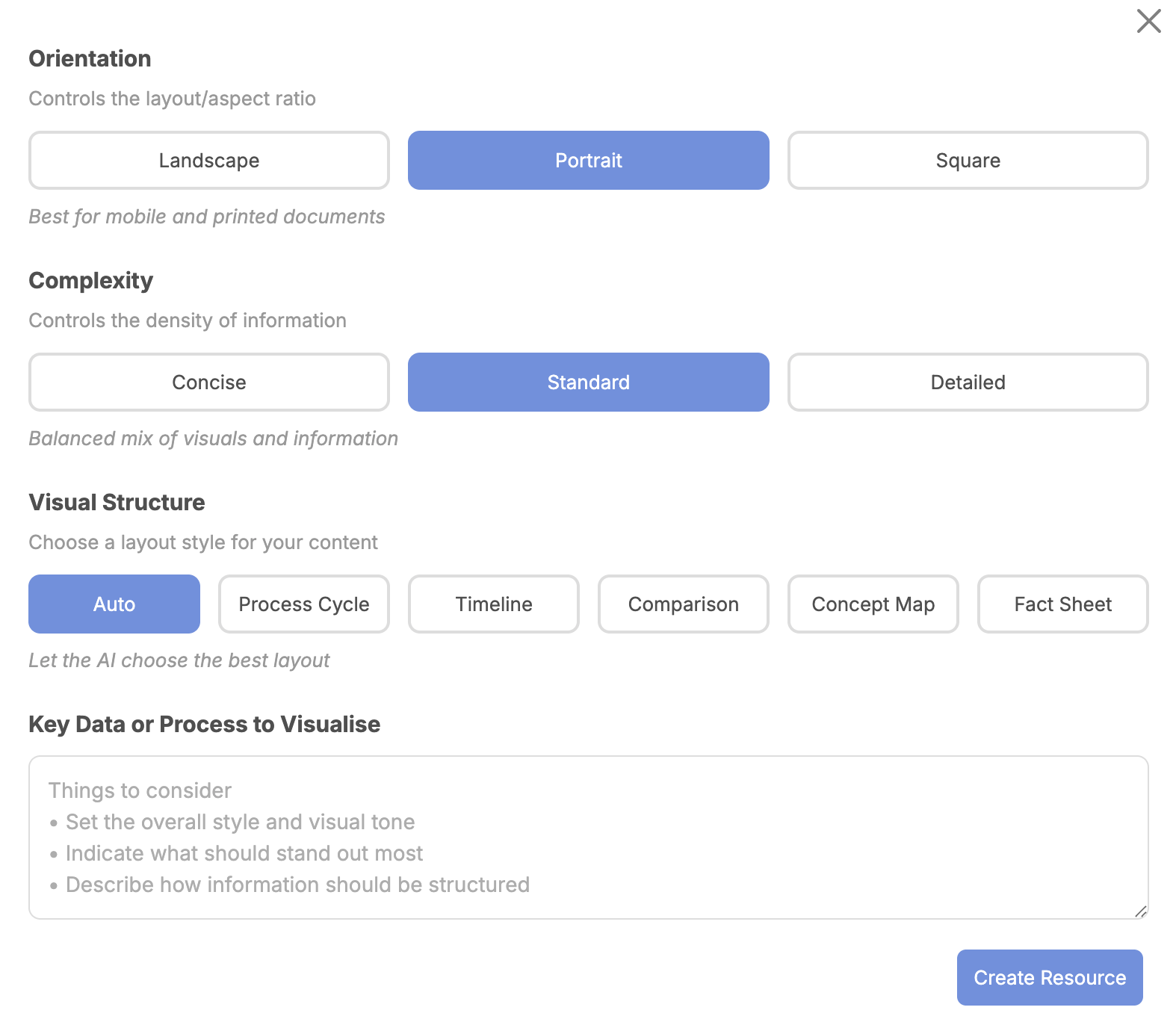Click the Complexity section heading

tap(90, 281)
